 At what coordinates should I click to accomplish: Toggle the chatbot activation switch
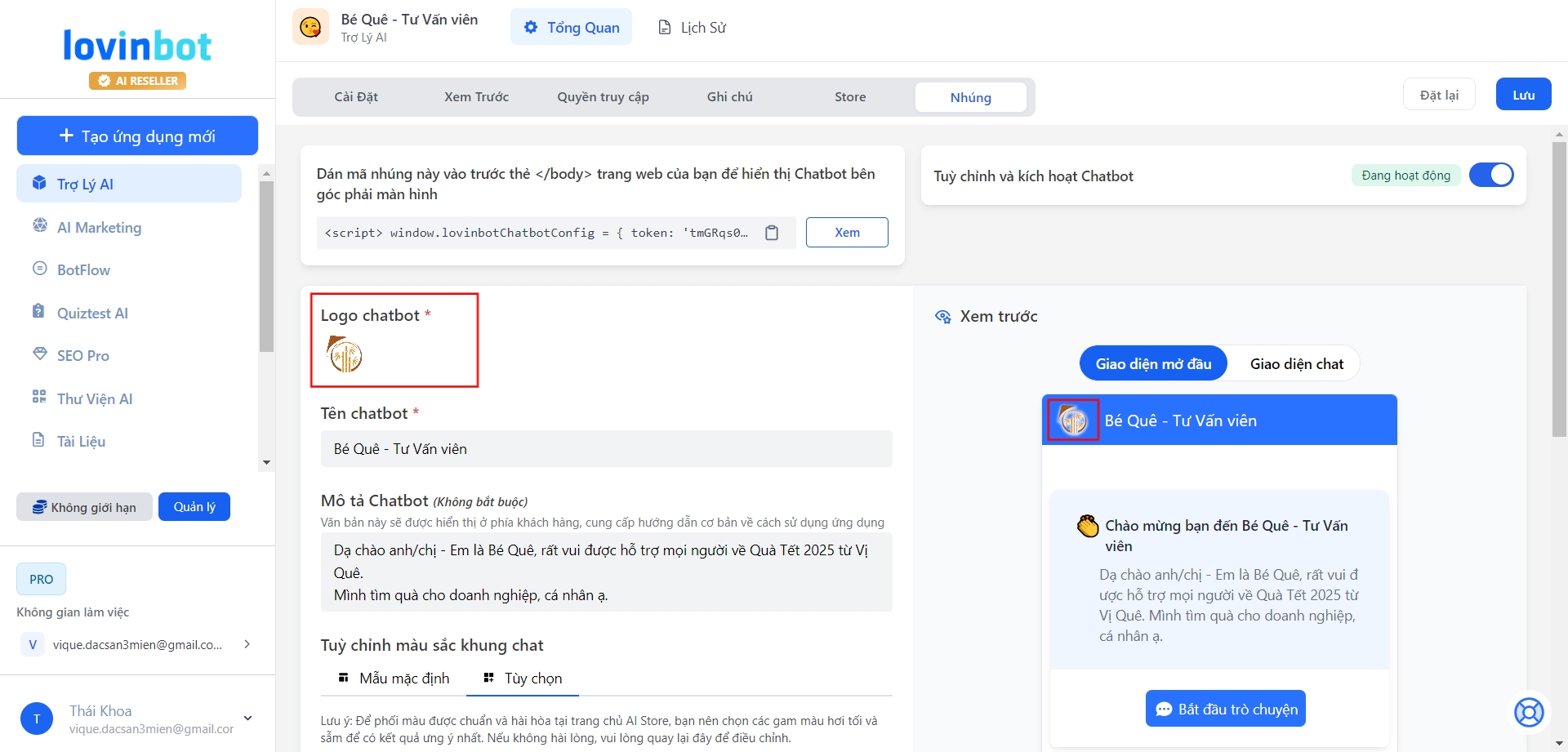[1490, 175]
